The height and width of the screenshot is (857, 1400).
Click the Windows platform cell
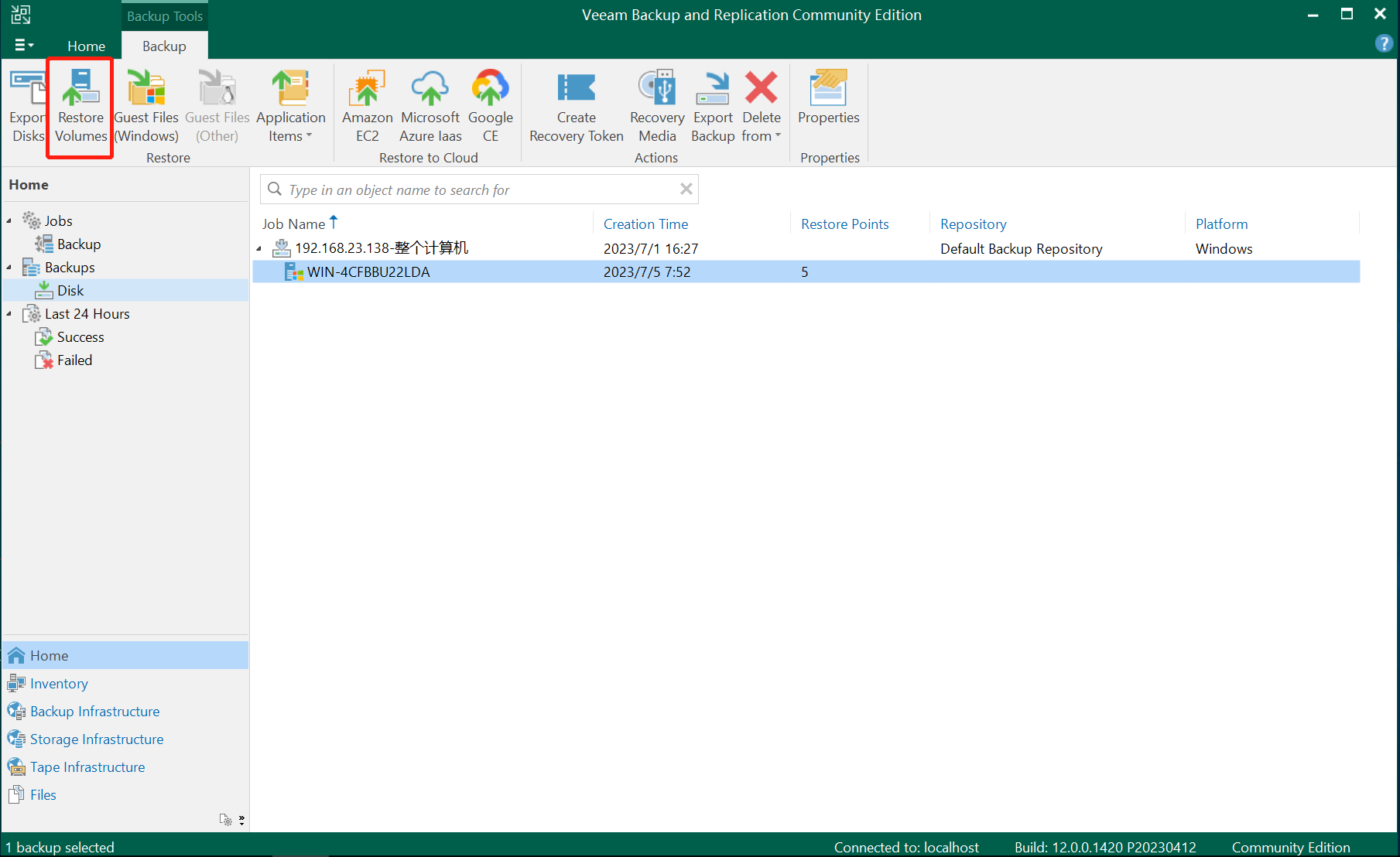(1224, 248)
